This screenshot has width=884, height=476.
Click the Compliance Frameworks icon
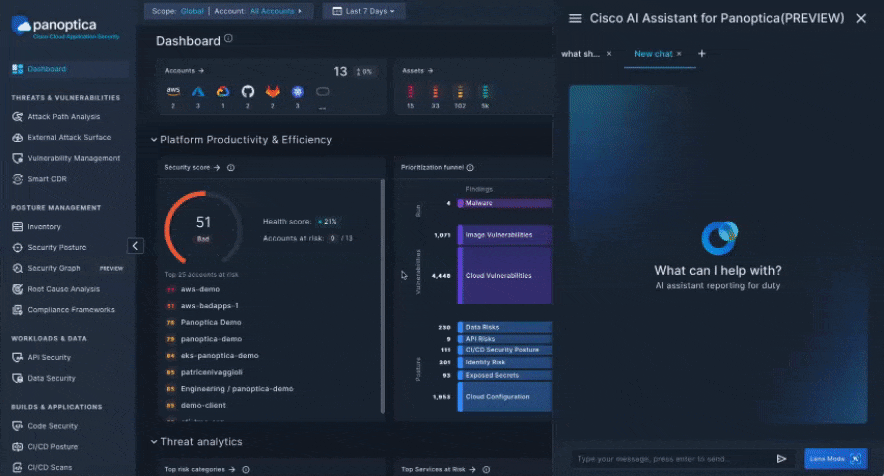tap(17, 310)
